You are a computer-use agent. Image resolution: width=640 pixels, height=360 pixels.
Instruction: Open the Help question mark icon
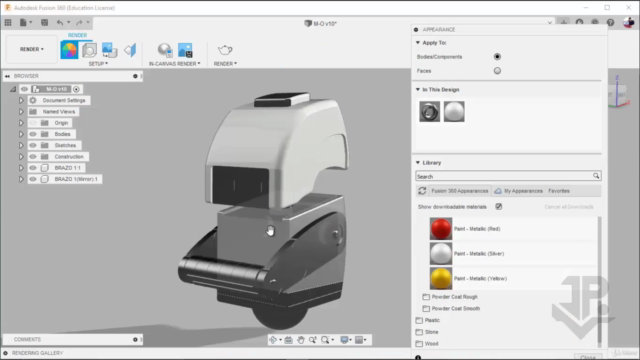(x=610, y=22)
